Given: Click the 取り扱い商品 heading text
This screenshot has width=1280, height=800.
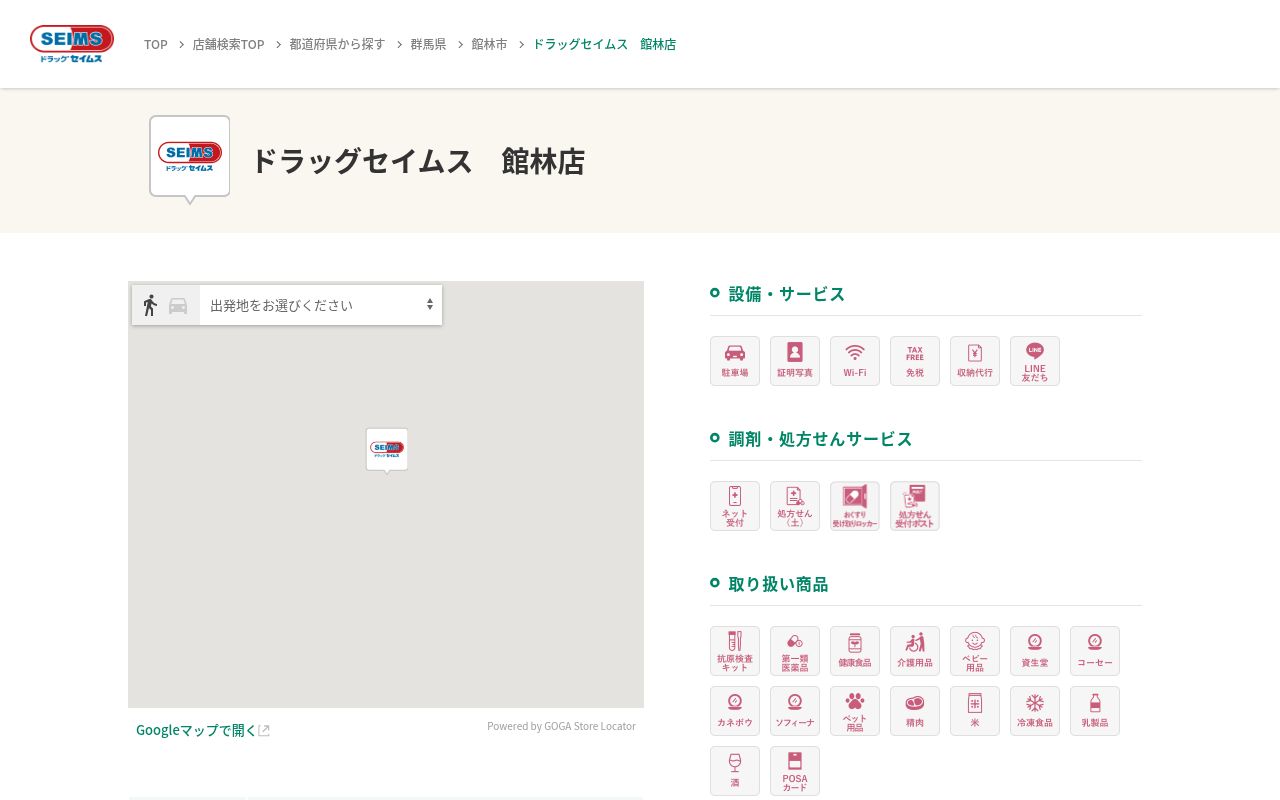Looking at the screenshot, I should coord(779,584).
